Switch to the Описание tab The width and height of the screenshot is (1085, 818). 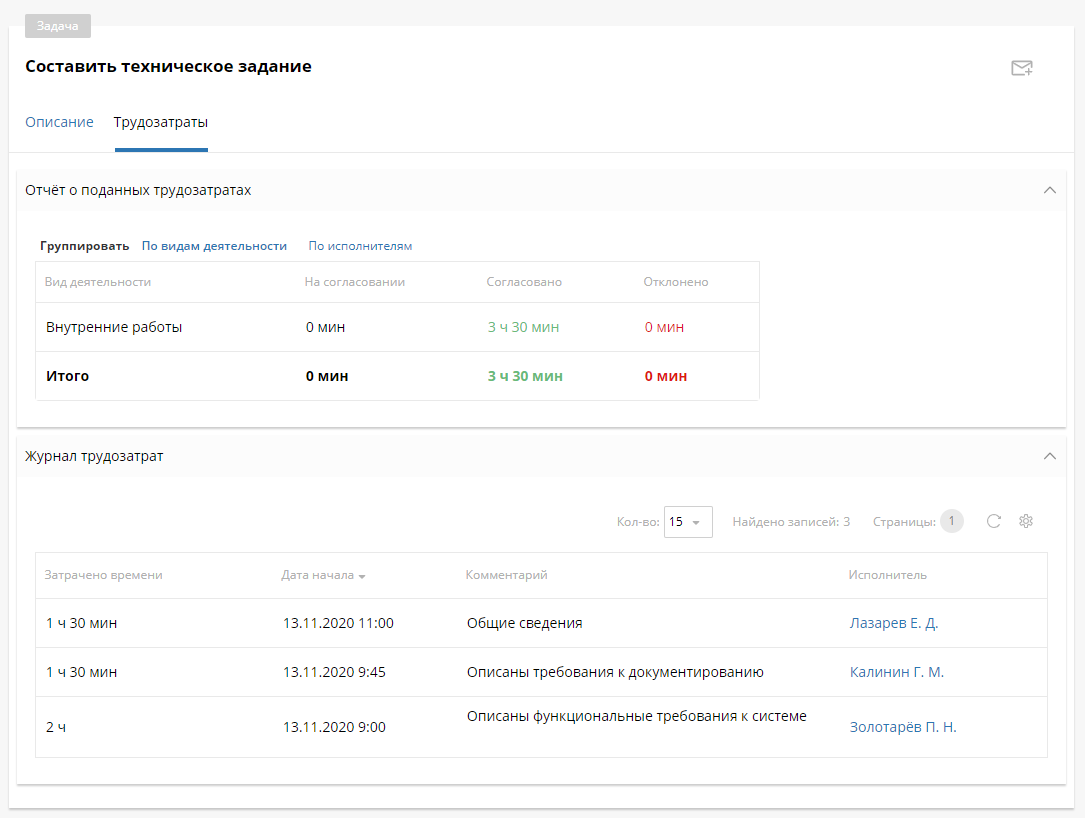pos(59,122)
